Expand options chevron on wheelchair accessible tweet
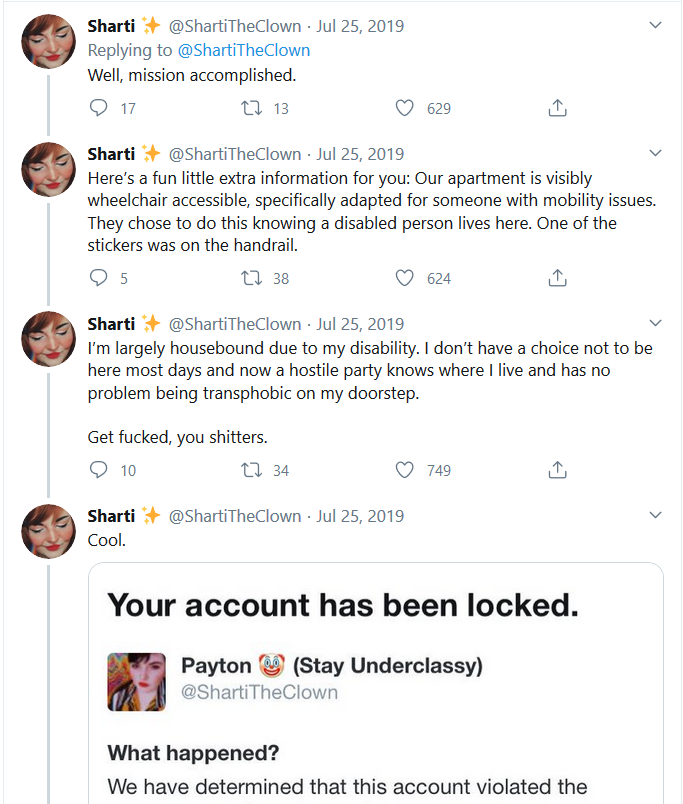Viewport: 683px width, 804px height. tap(655, 153)
